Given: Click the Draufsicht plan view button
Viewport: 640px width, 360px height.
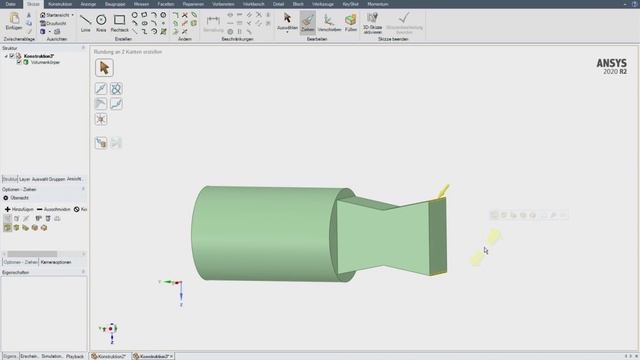Looking at the screenshot, I should point(53,23).
